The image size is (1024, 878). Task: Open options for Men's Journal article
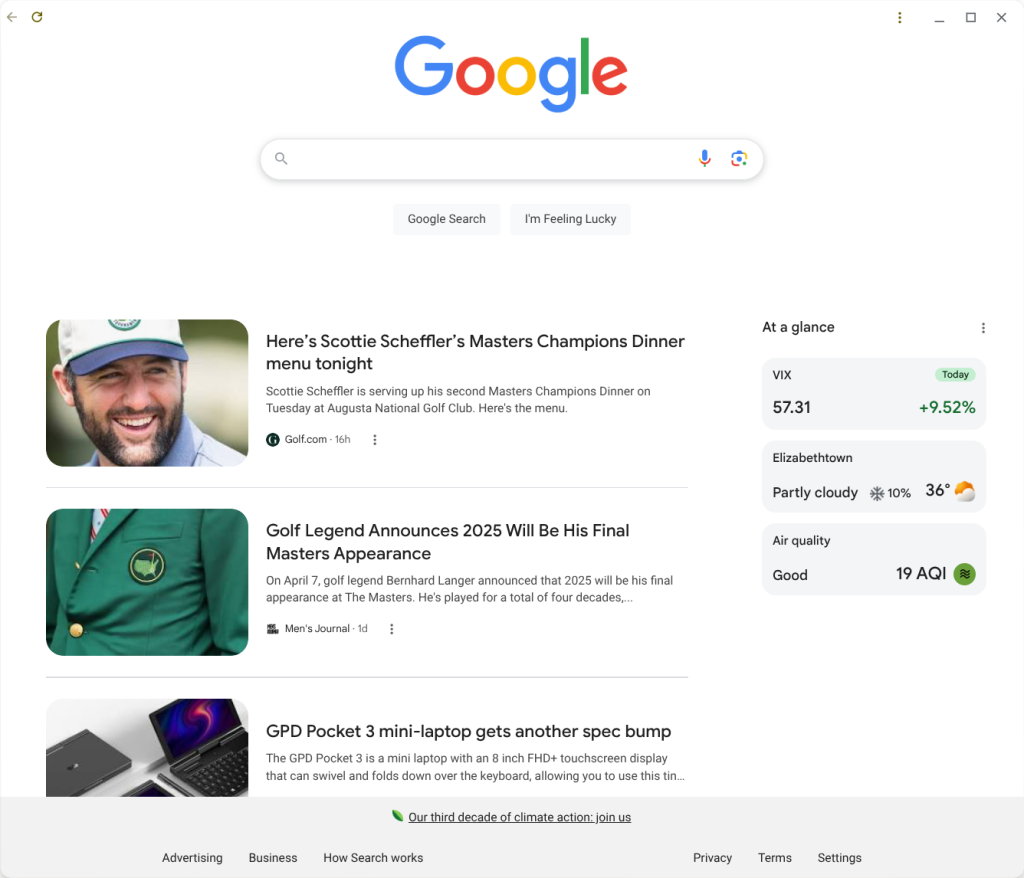392,629
